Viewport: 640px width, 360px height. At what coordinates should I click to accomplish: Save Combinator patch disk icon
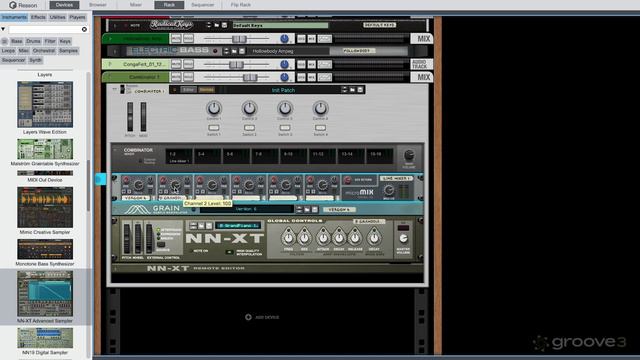pos(360,90)
